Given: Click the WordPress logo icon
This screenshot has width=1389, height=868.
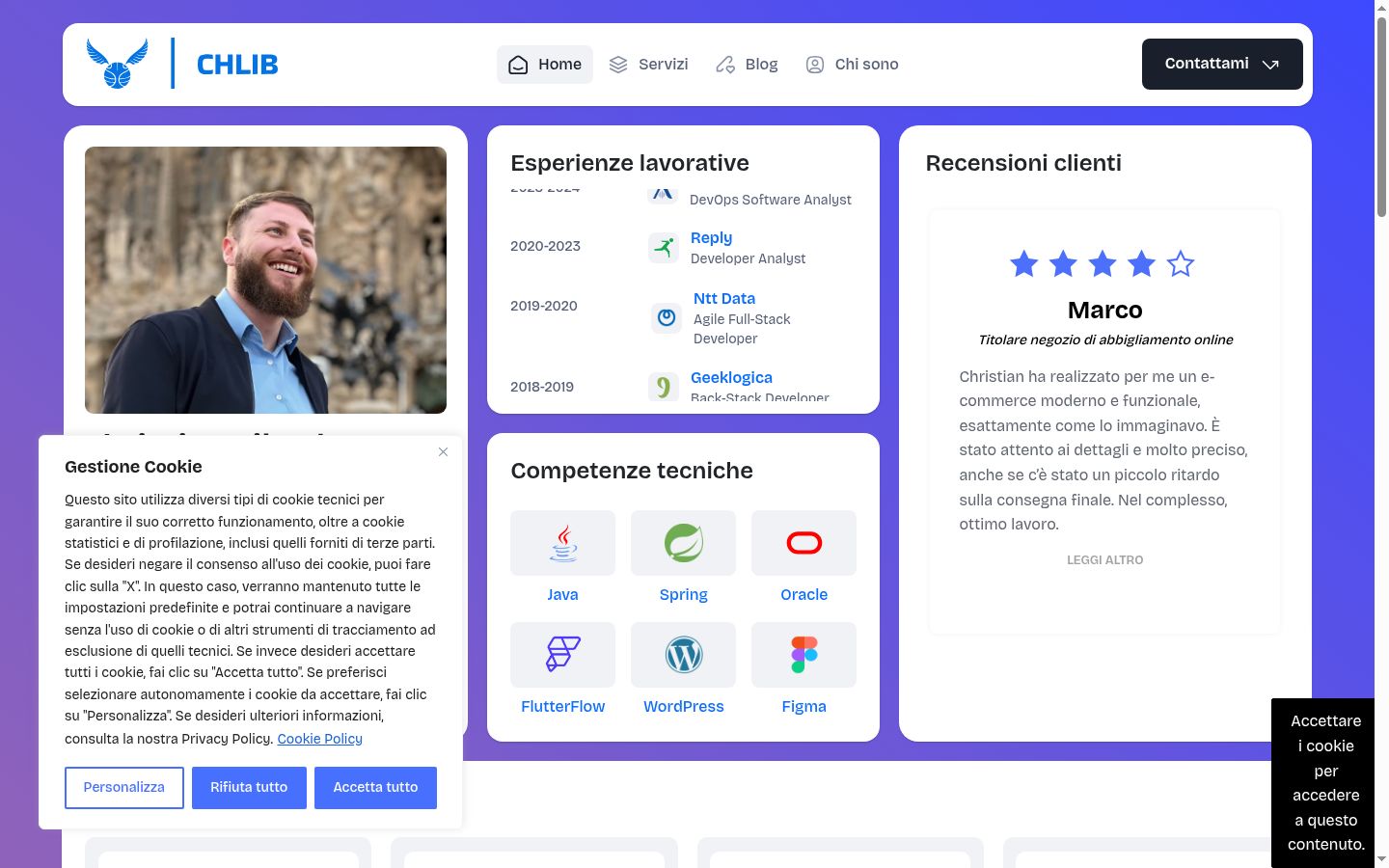Looking at the screenshot, I should [x=683, y=655].
